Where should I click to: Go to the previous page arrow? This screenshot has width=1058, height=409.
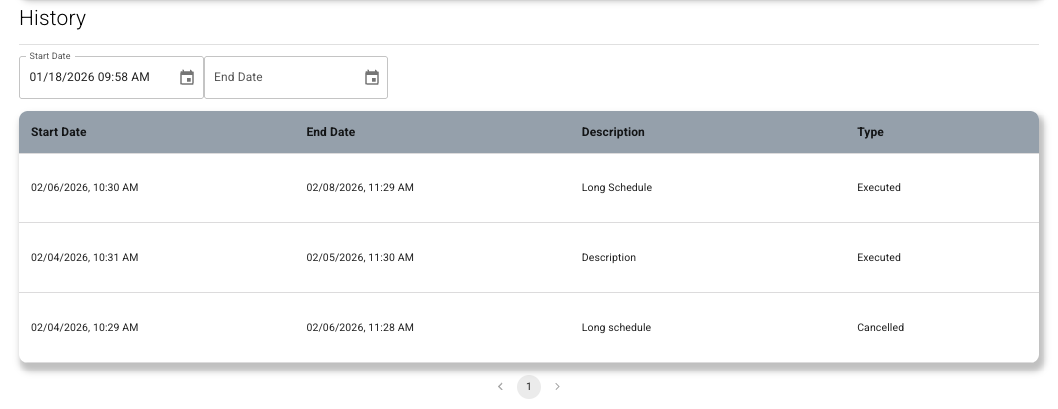[500, 387]
